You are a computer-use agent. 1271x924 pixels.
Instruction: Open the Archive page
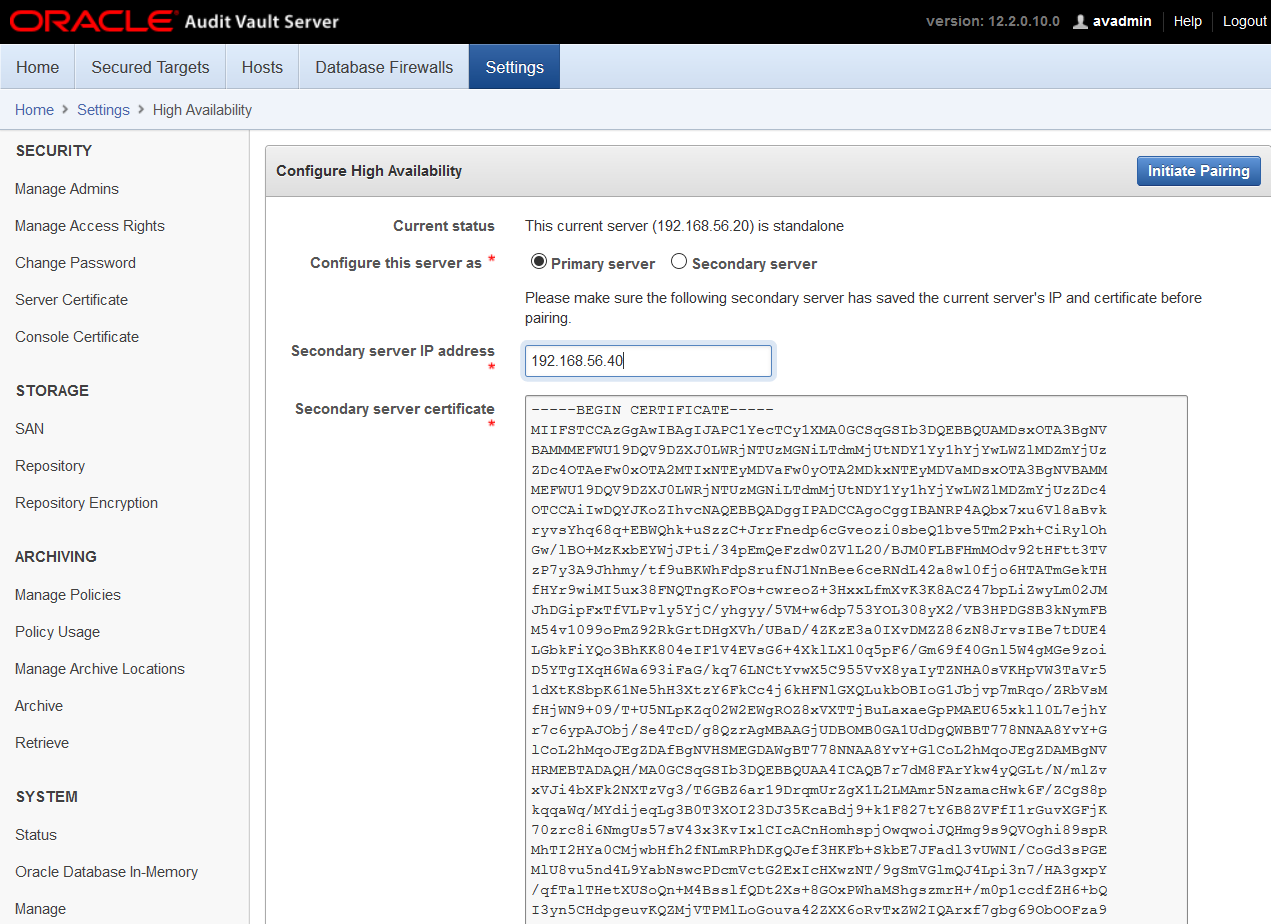[39, 706]
